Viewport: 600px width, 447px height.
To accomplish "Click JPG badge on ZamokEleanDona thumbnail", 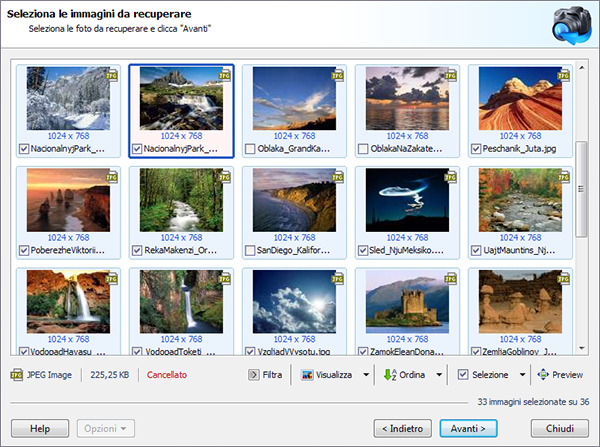I will pos(451,279).
